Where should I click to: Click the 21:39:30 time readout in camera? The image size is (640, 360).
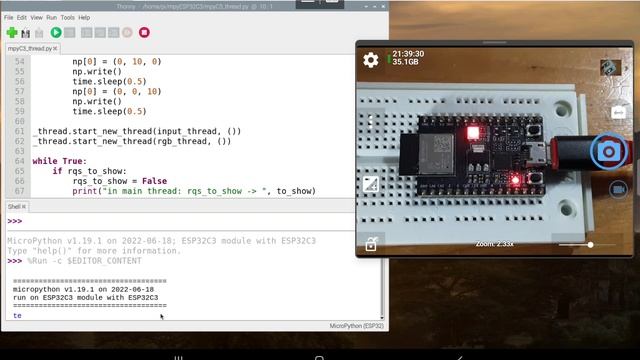(x=408, y=54)
